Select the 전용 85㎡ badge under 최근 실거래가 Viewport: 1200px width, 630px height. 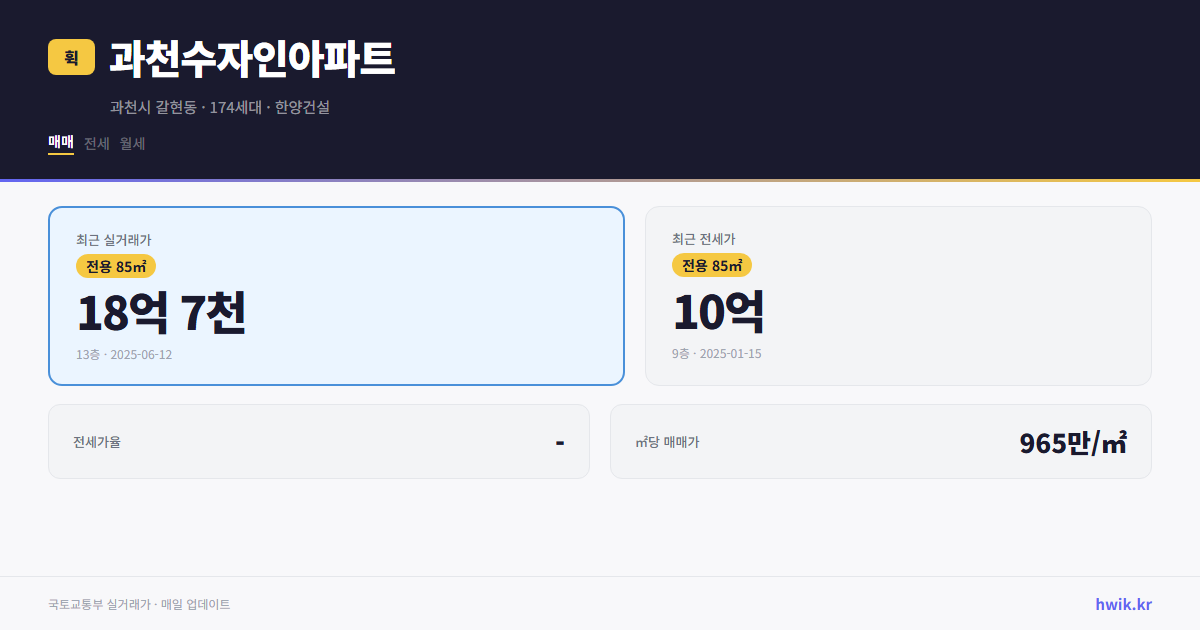click(112, 266)
